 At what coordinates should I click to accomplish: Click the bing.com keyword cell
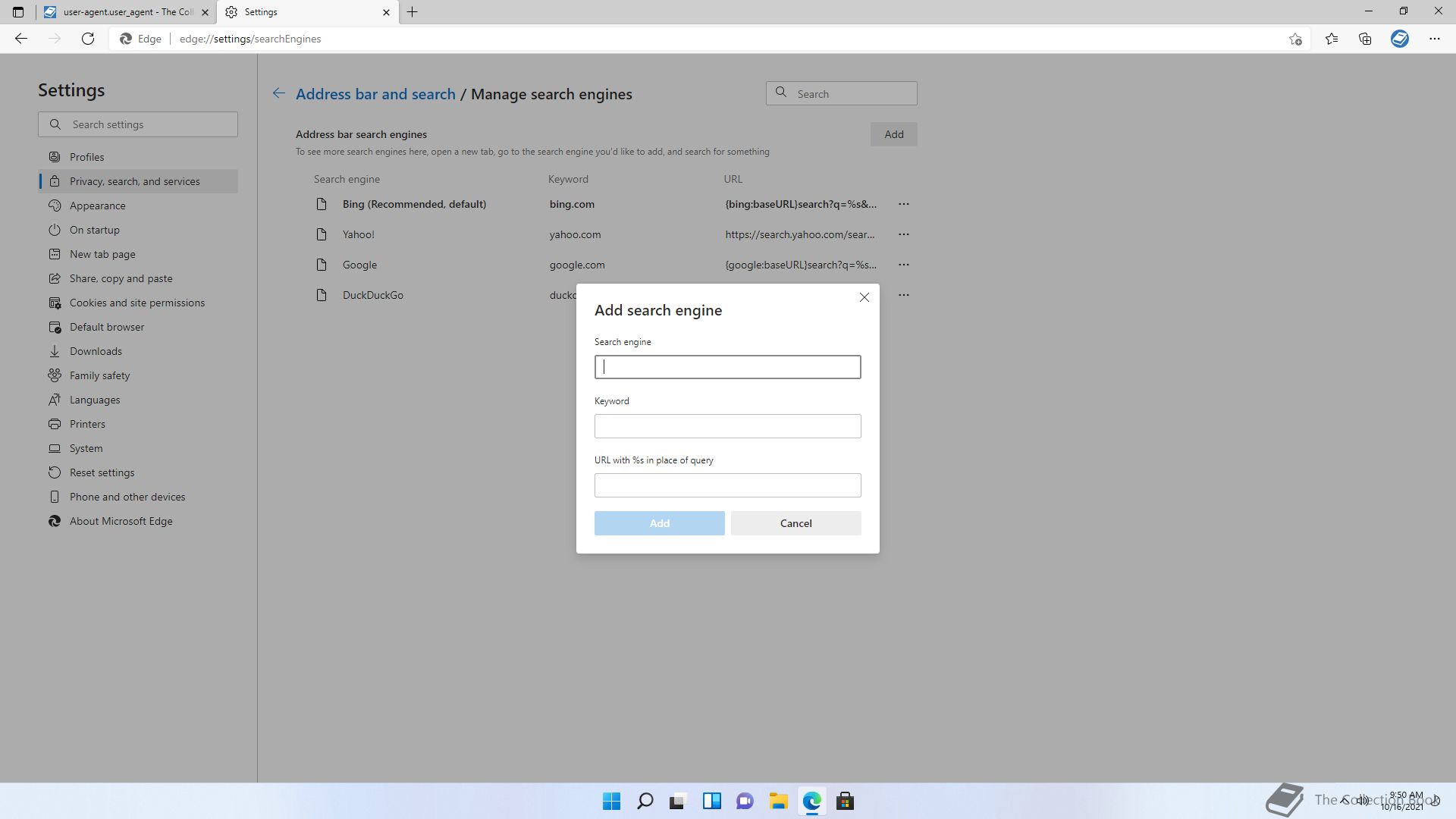[x=572, y=204]
